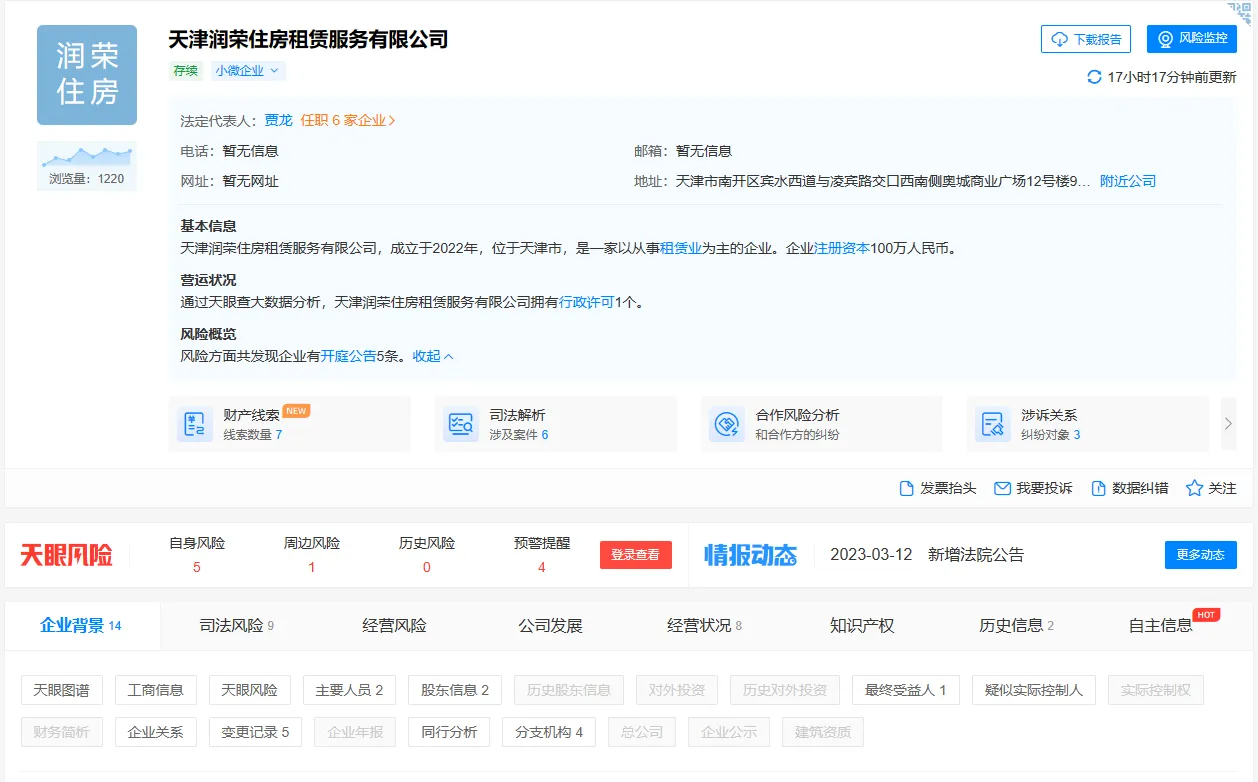Open legal representative 贾龙 link
This screenshot has width=1258, height=782.
278,120
